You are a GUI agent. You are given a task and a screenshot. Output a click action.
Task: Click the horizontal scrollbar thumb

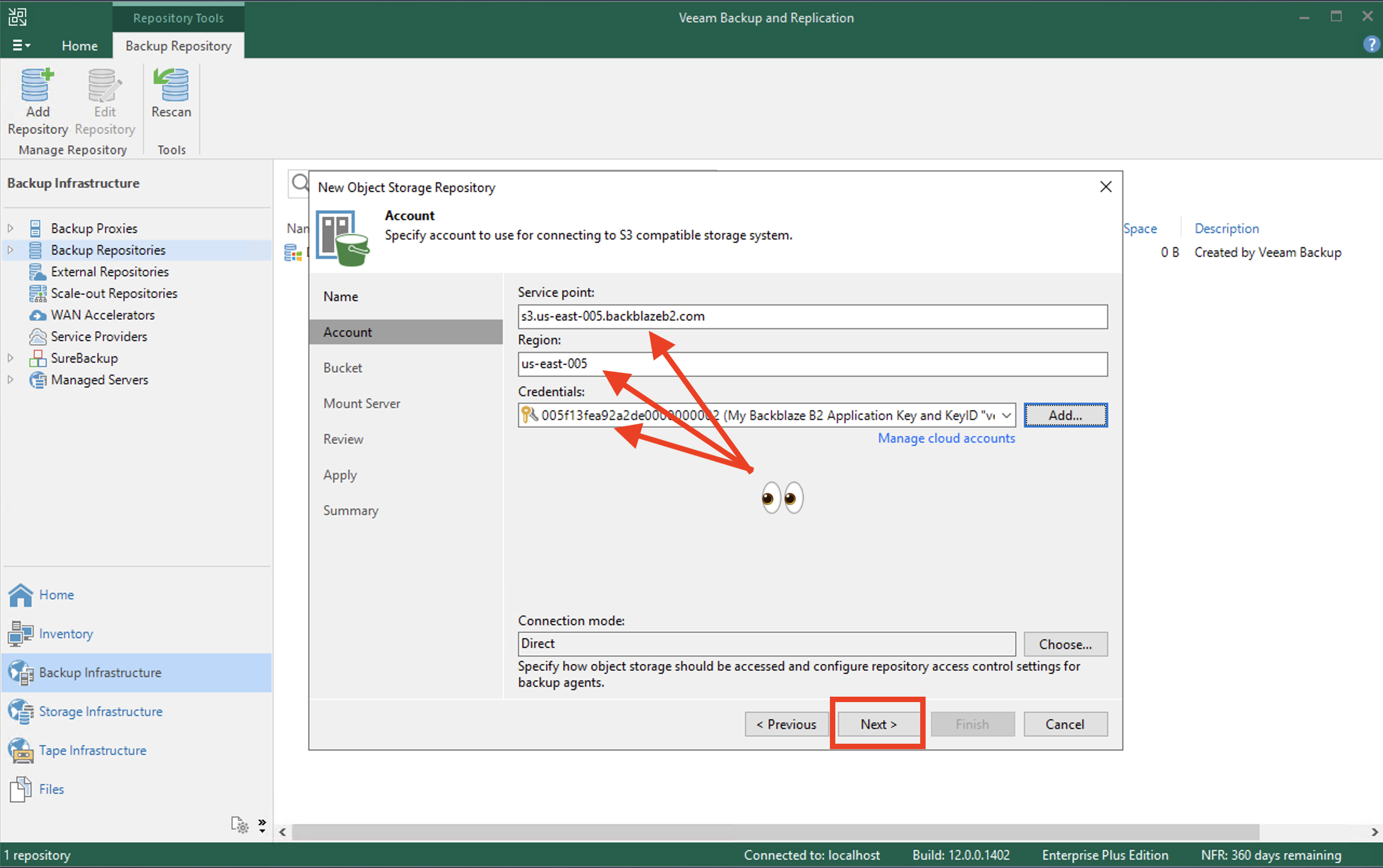[x=776, y=832]
